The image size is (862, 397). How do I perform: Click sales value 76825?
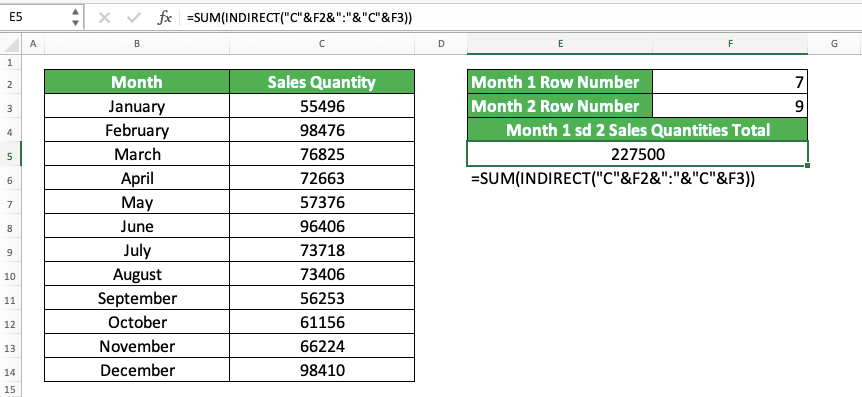tap(322, 154)
